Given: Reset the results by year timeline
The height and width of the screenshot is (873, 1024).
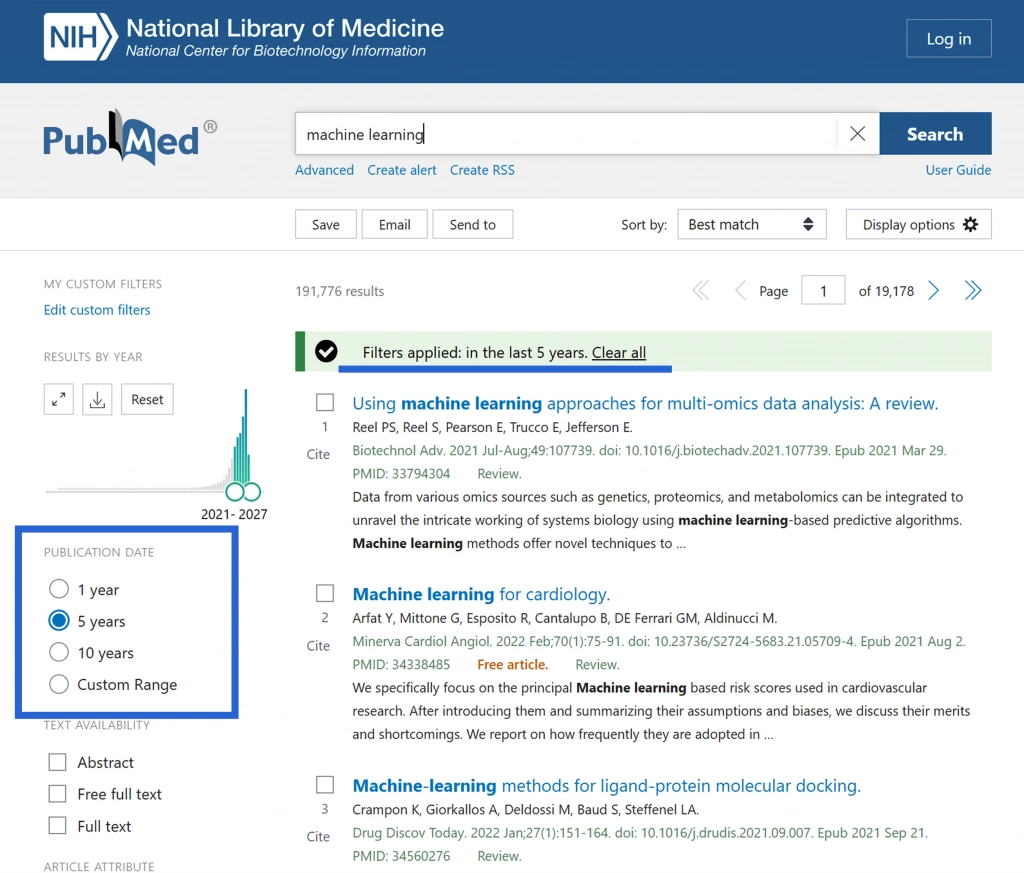Looking at the screenshot, I should click(147, 399).
